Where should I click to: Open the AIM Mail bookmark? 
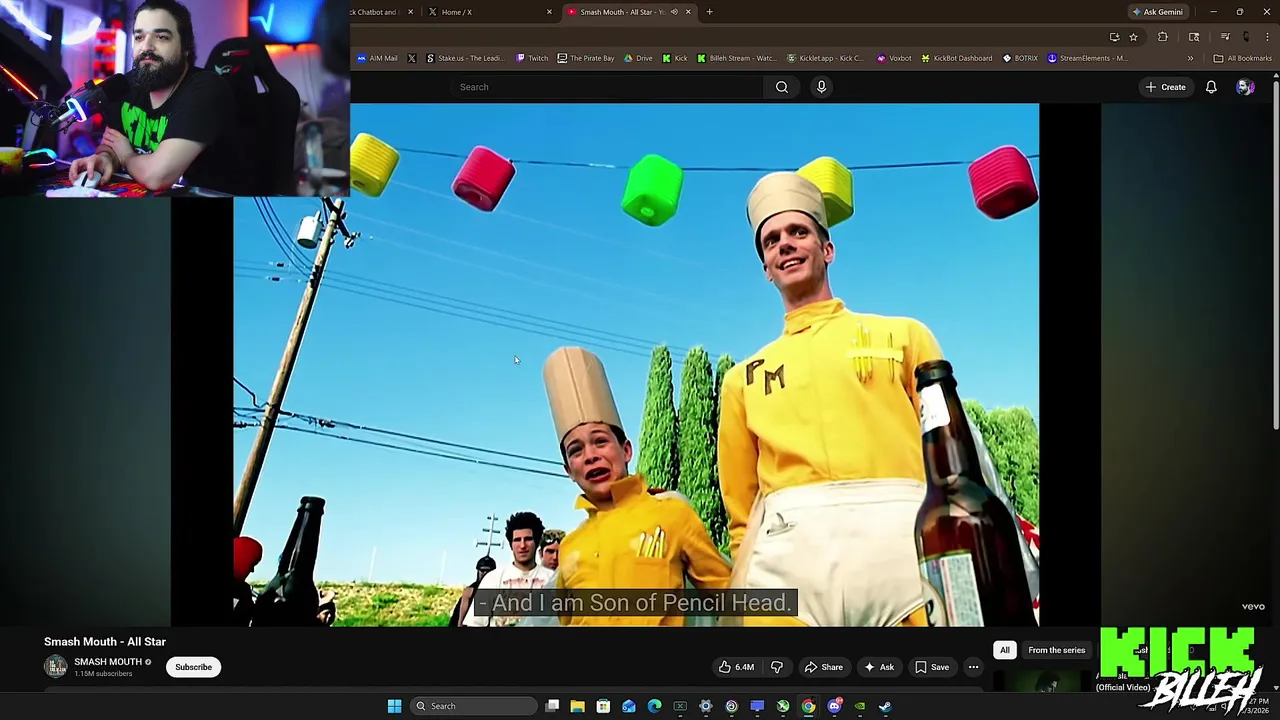pyautogui.click(x=377, y=58)
